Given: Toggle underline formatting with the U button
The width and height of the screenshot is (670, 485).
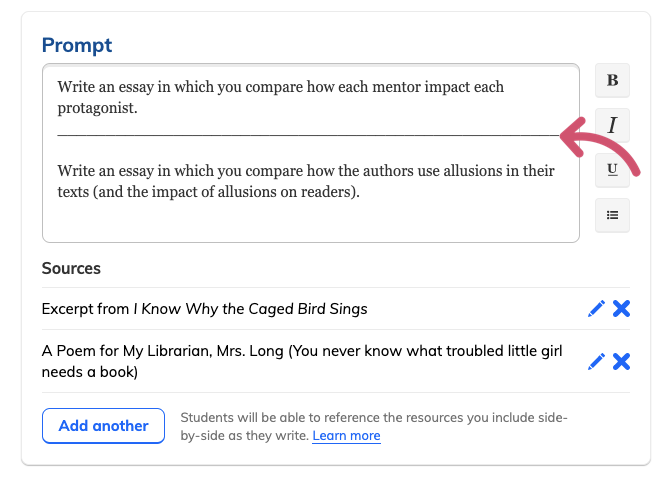Looking at the screenshot, I should 612,170.
